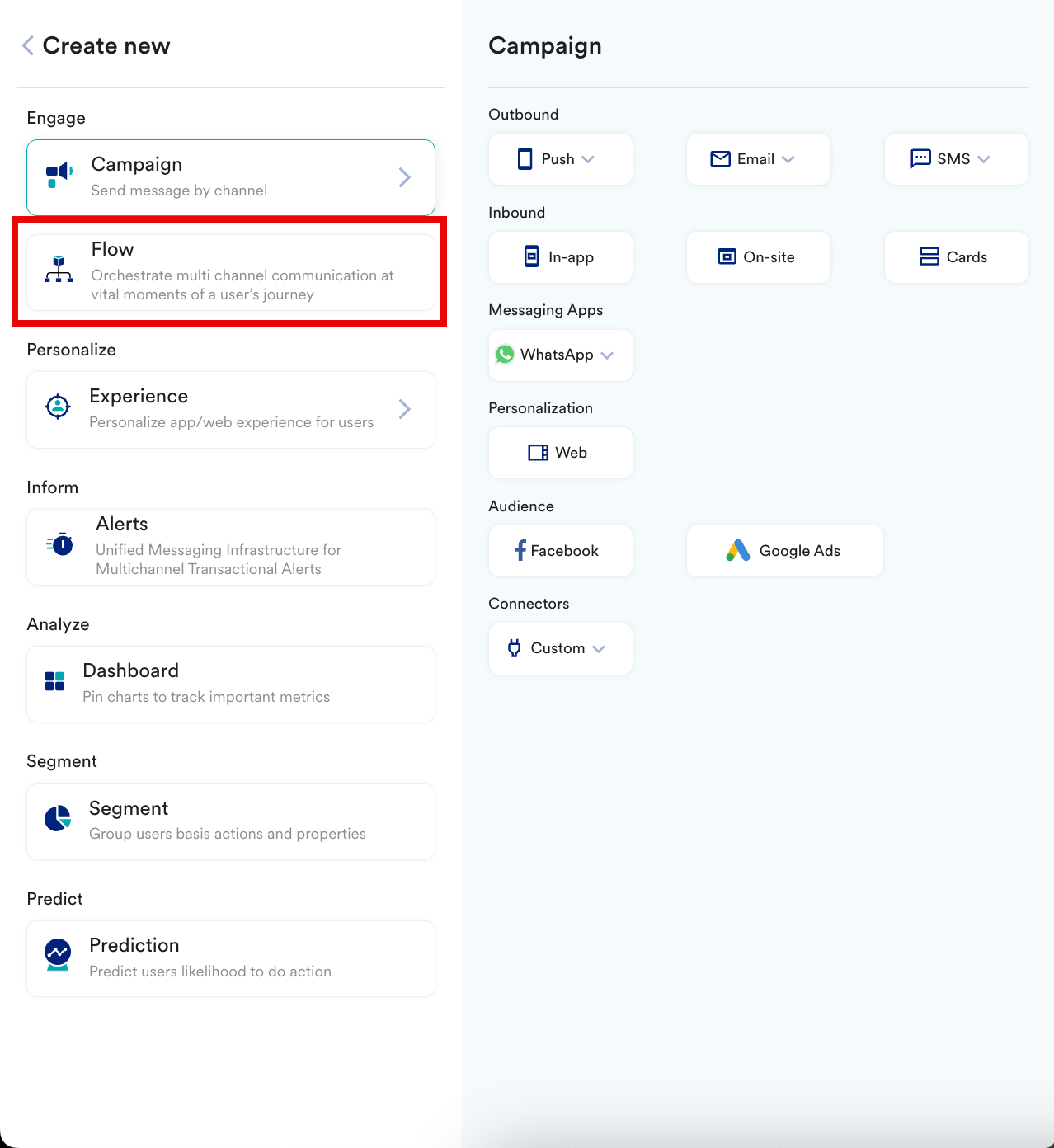The height and width of the screenshot is (1148, 1054).
Task: Click the Segment pie chart icon
Action: (58, 818)
